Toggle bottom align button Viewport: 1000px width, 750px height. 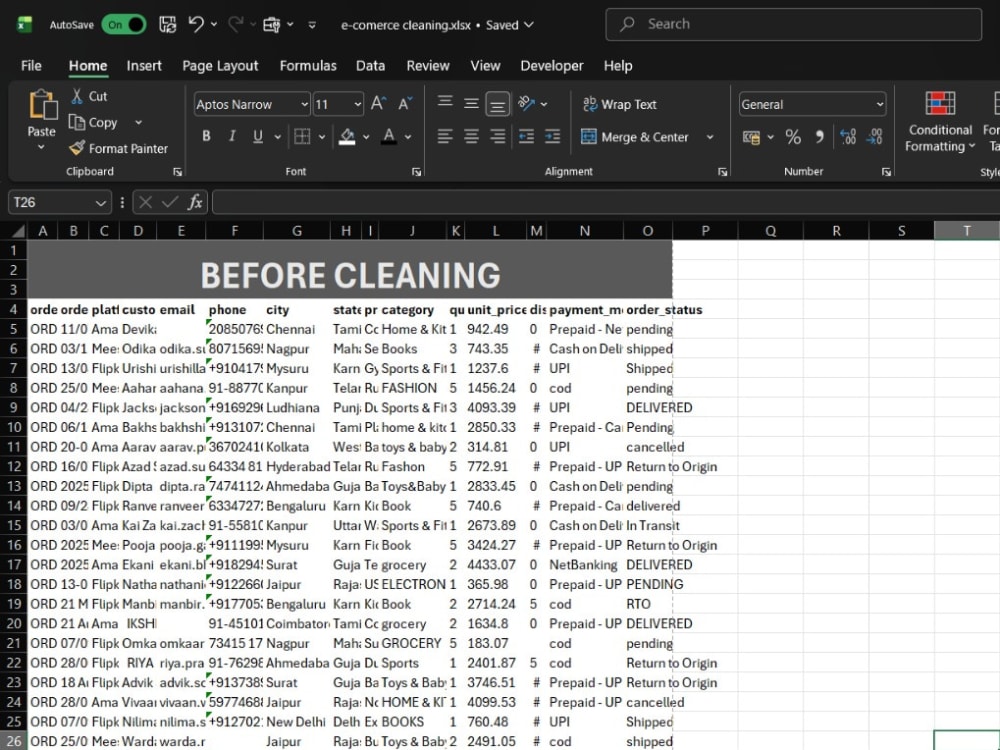pyautogui.click(x=497, y=103)
